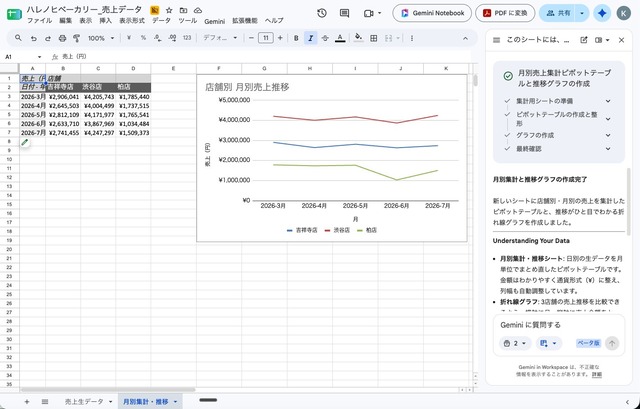The width and height of the screenshot is (640, 409).
Task: Open the 詳細 link in Gemini disclaimer
Action: coord(597,374)
